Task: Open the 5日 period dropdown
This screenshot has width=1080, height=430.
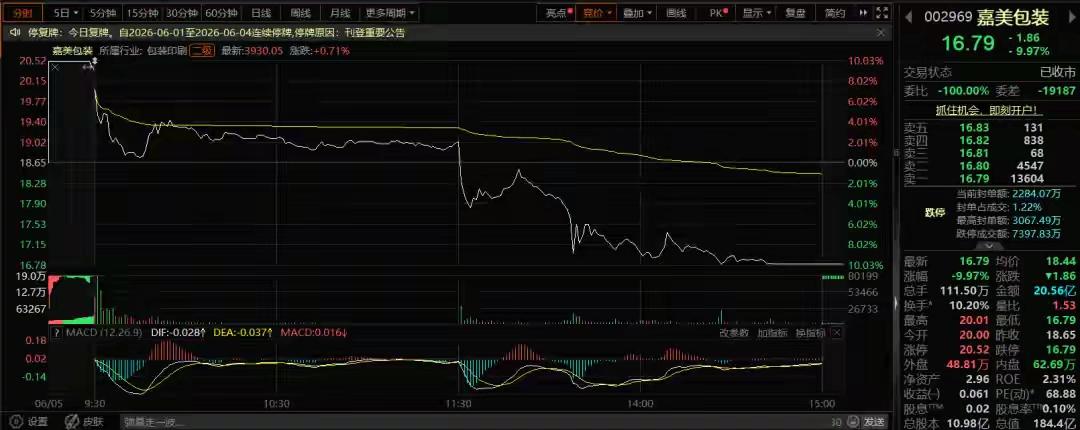Action: pos(66,12)
